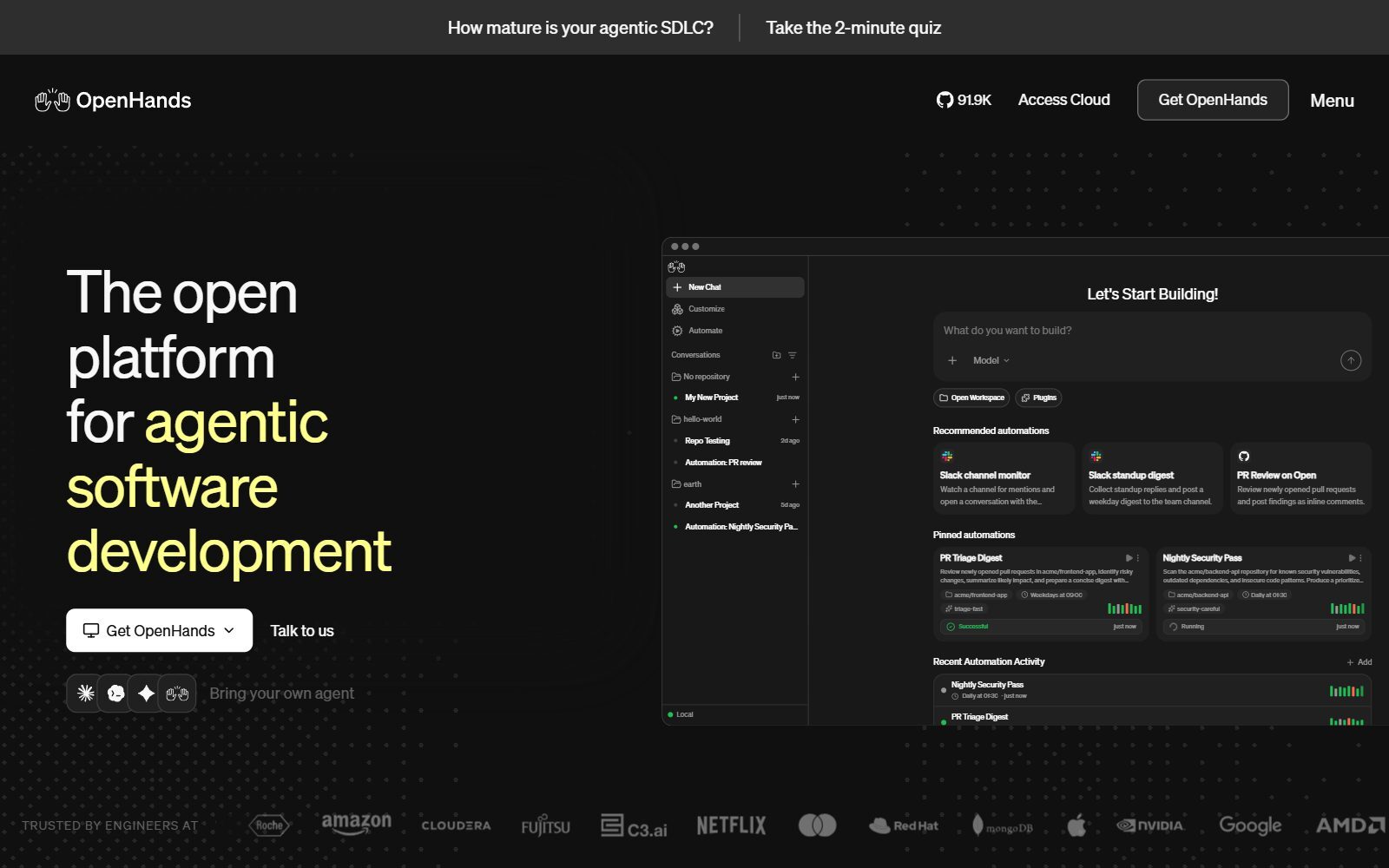The height and width of the screenshot is (868, 1389).
Task: Click the new folder icon beside Conversations
Action: click(x=776, y=355)
